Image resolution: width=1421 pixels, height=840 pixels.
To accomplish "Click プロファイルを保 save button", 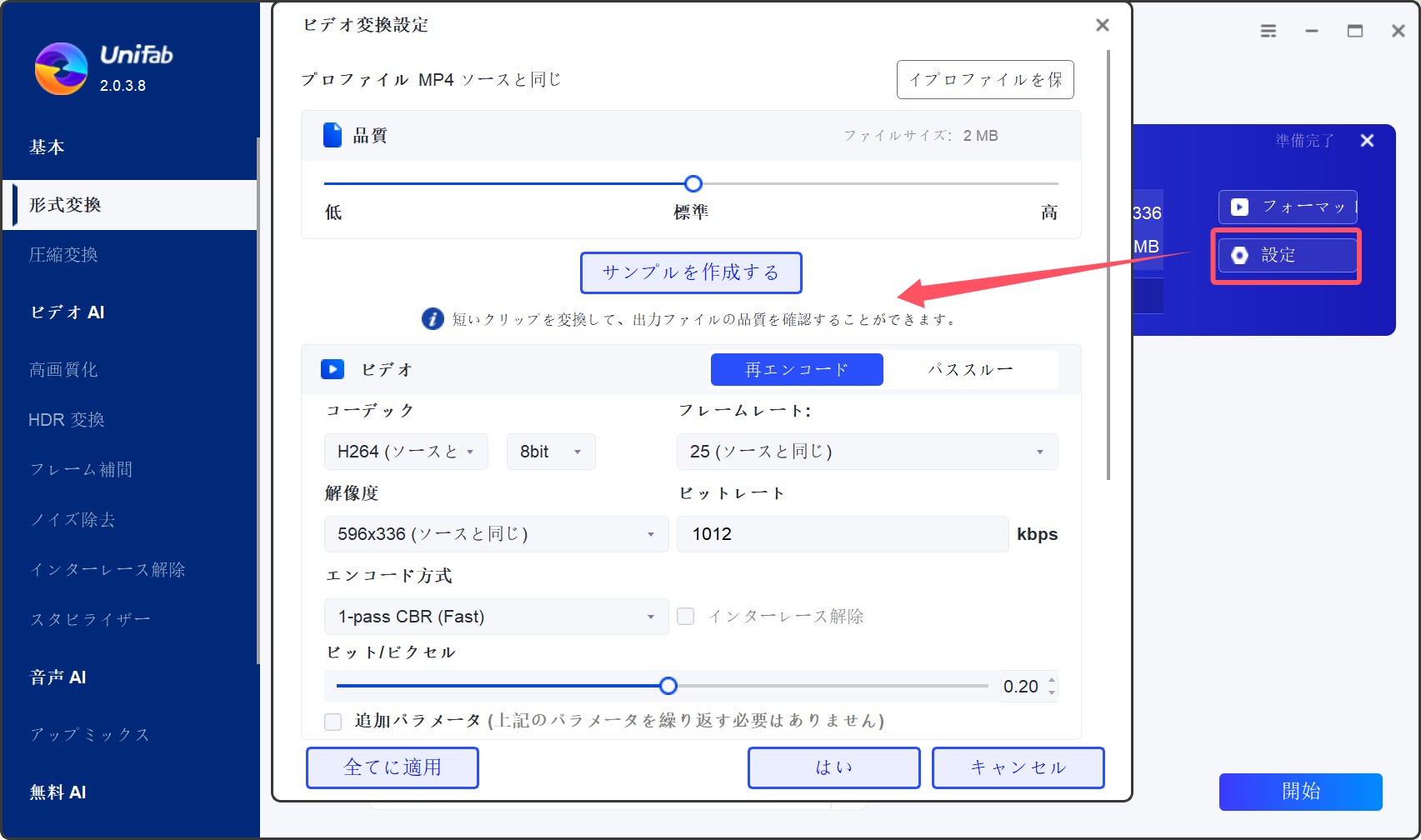I will click(985, 80).
